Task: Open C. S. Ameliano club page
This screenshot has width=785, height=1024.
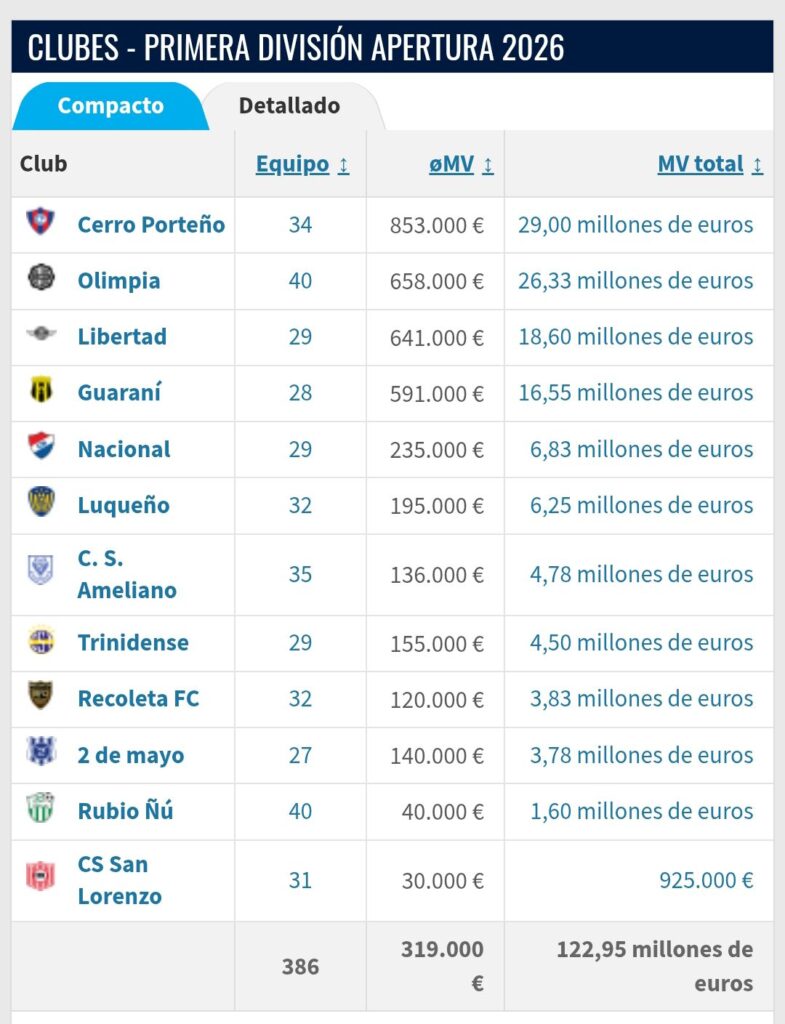Action: pyautogui.click(x=127, y=574)
